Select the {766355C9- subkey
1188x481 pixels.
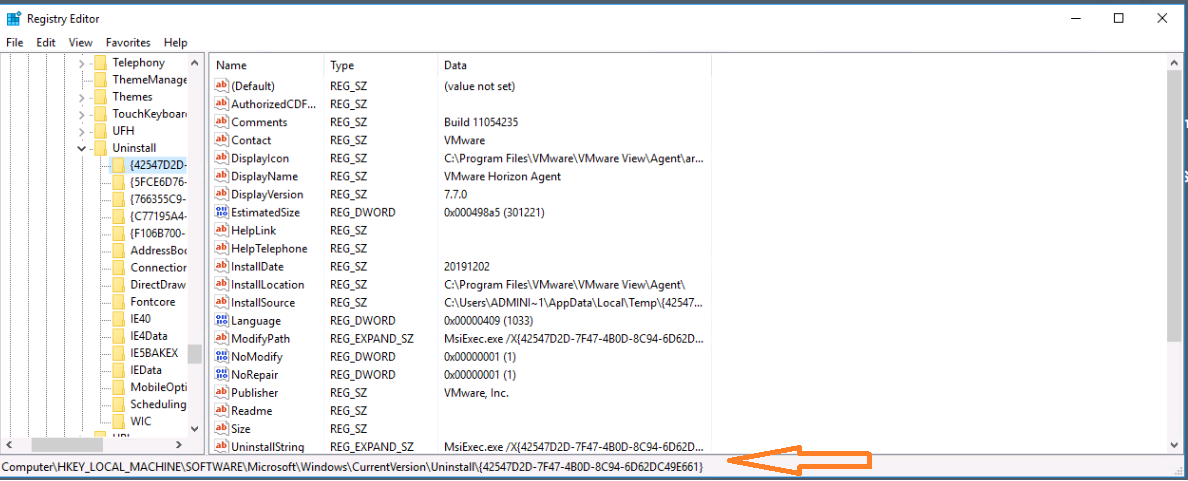pos(158,199)
